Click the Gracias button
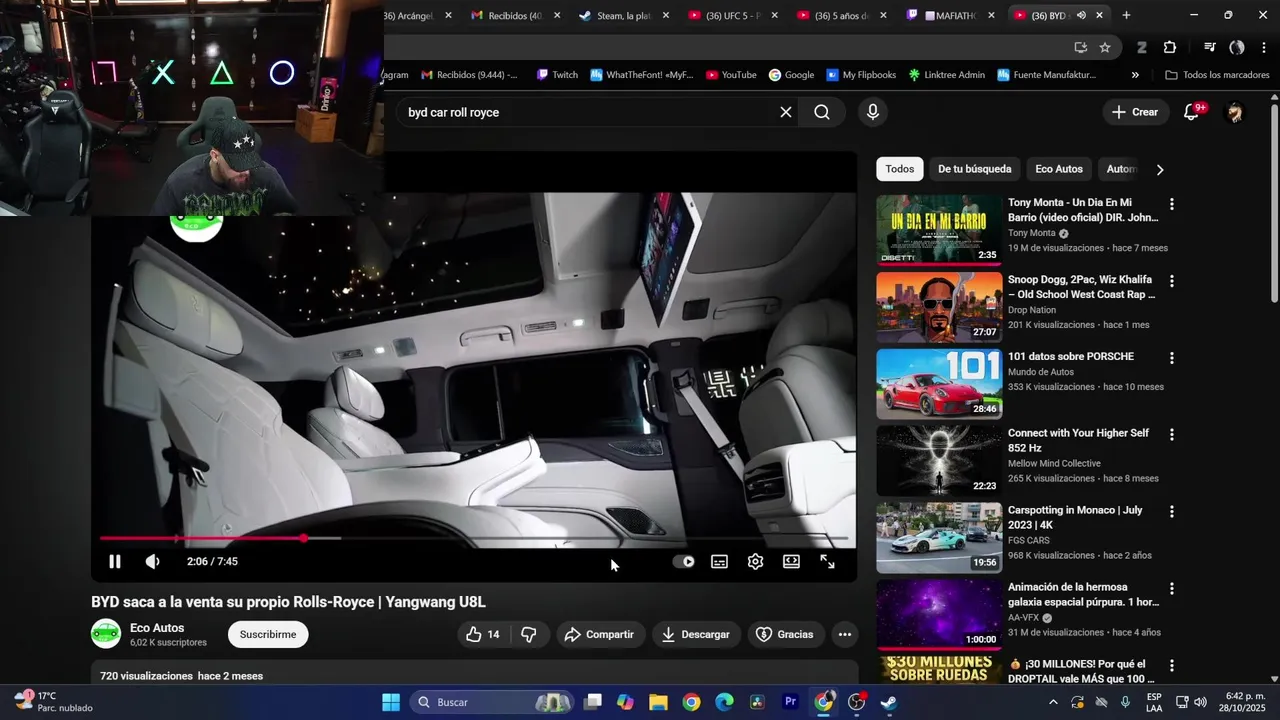Viewport: 1280px width, 720px height. (785, 634)
